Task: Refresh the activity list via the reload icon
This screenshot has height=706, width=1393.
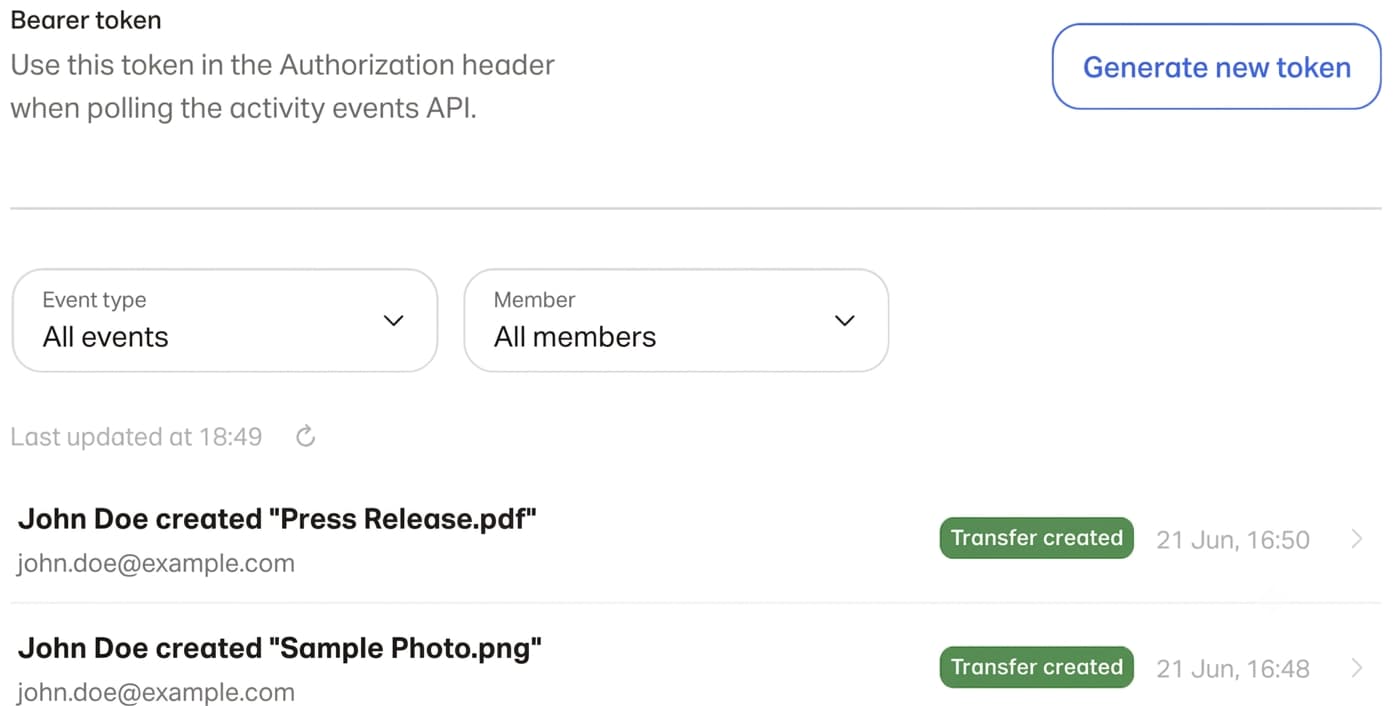Action: click(306, 436)
